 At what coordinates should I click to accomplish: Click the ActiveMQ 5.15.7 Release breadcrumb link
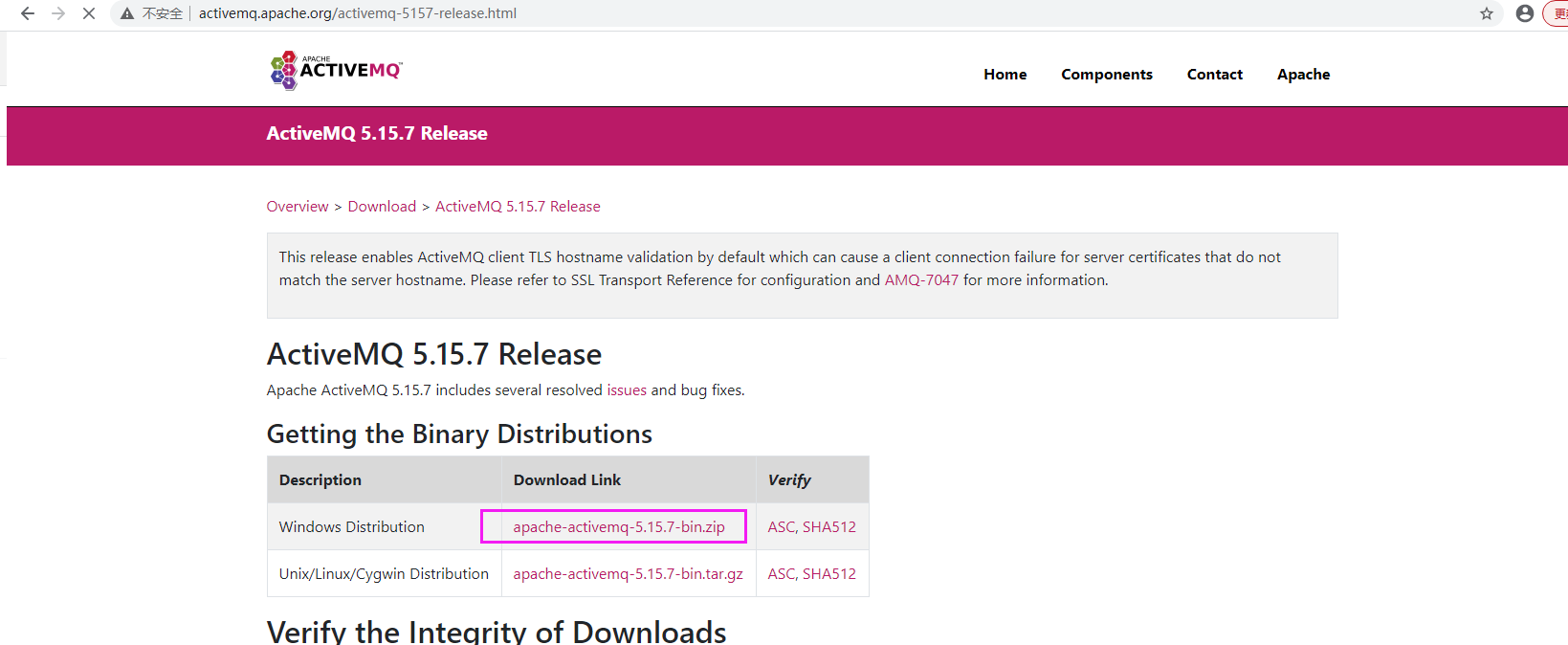(518, 207)
